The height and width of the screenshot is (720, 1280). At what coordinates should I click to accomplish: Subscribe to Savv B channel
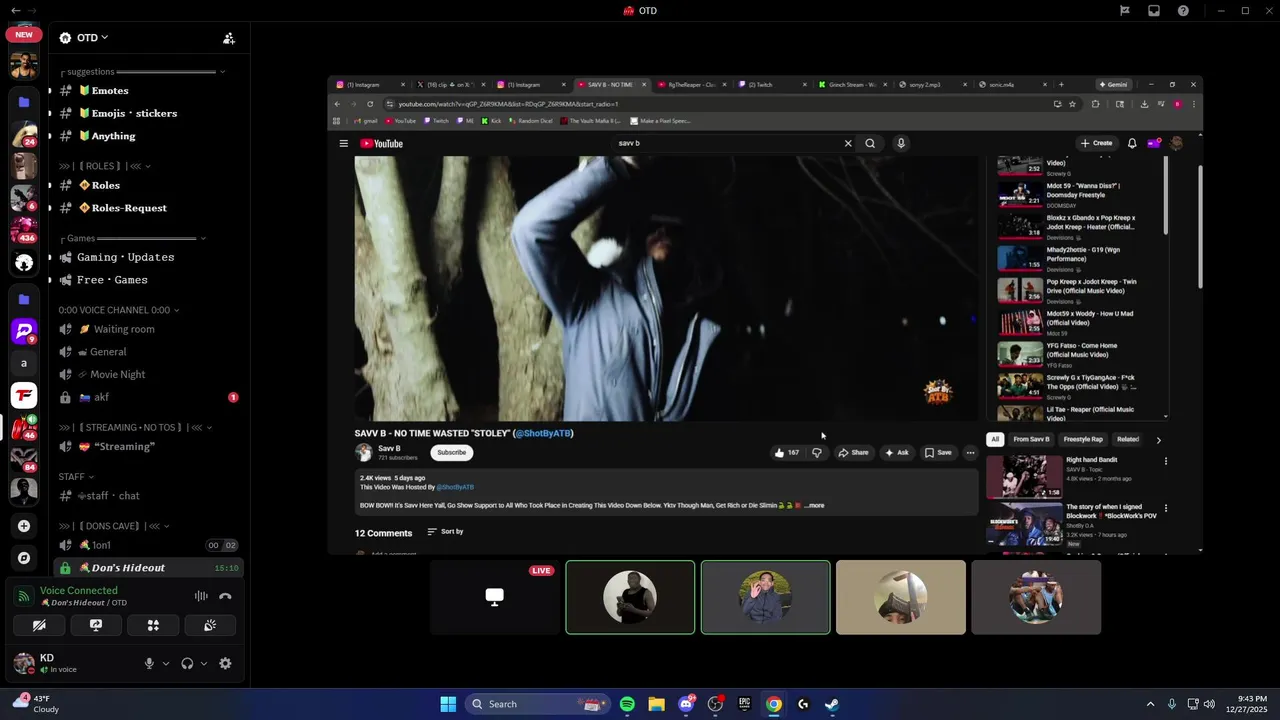[x=451, y=453]
